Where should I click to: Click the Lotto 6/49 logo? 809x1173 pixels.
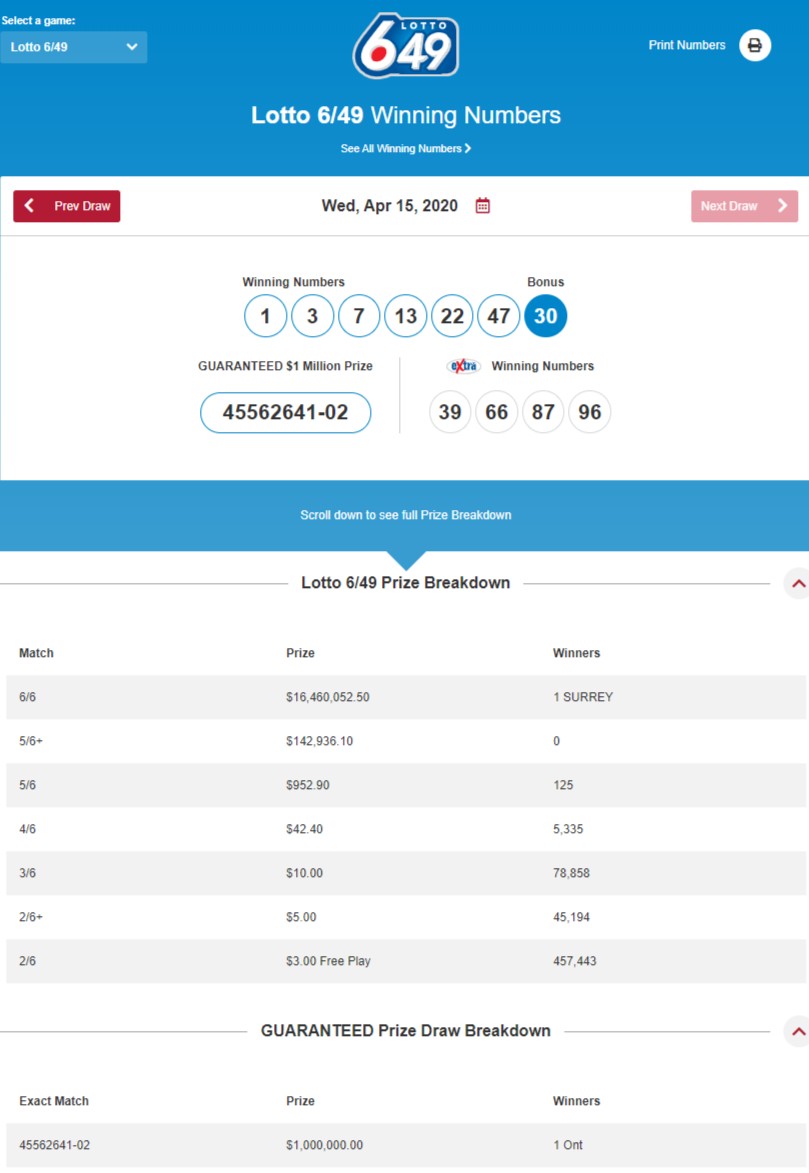point(406,46)
